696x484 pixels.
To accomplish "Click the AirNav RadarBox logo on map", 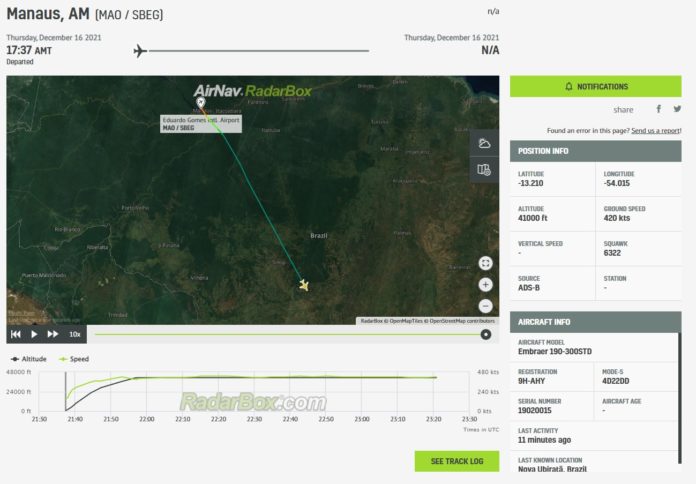I will [253, 91].
